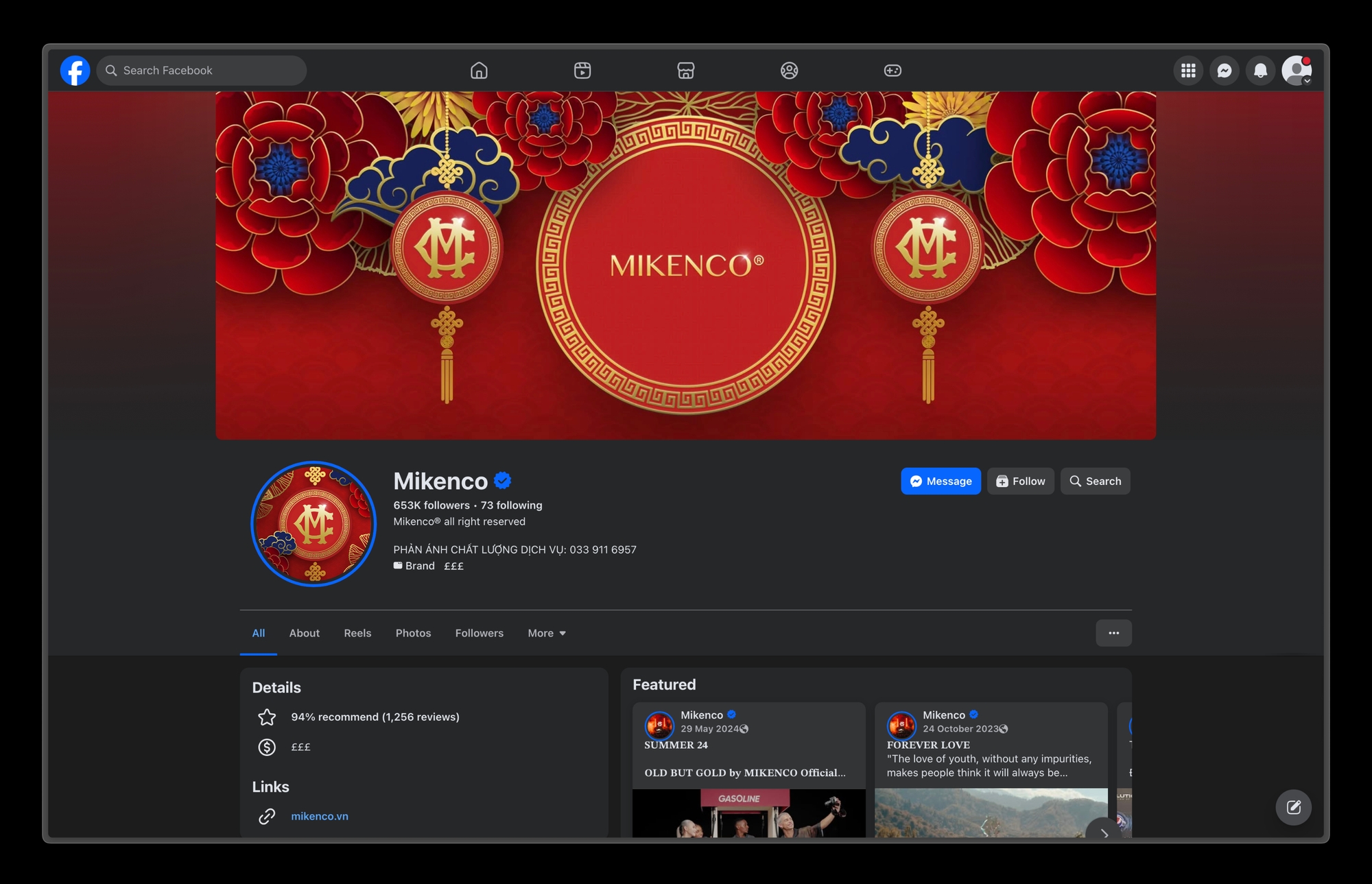The height and width of the screenshot is (884, 1372).
Task: Click the dollar price range icon in Details
Action: click(267, 747)
